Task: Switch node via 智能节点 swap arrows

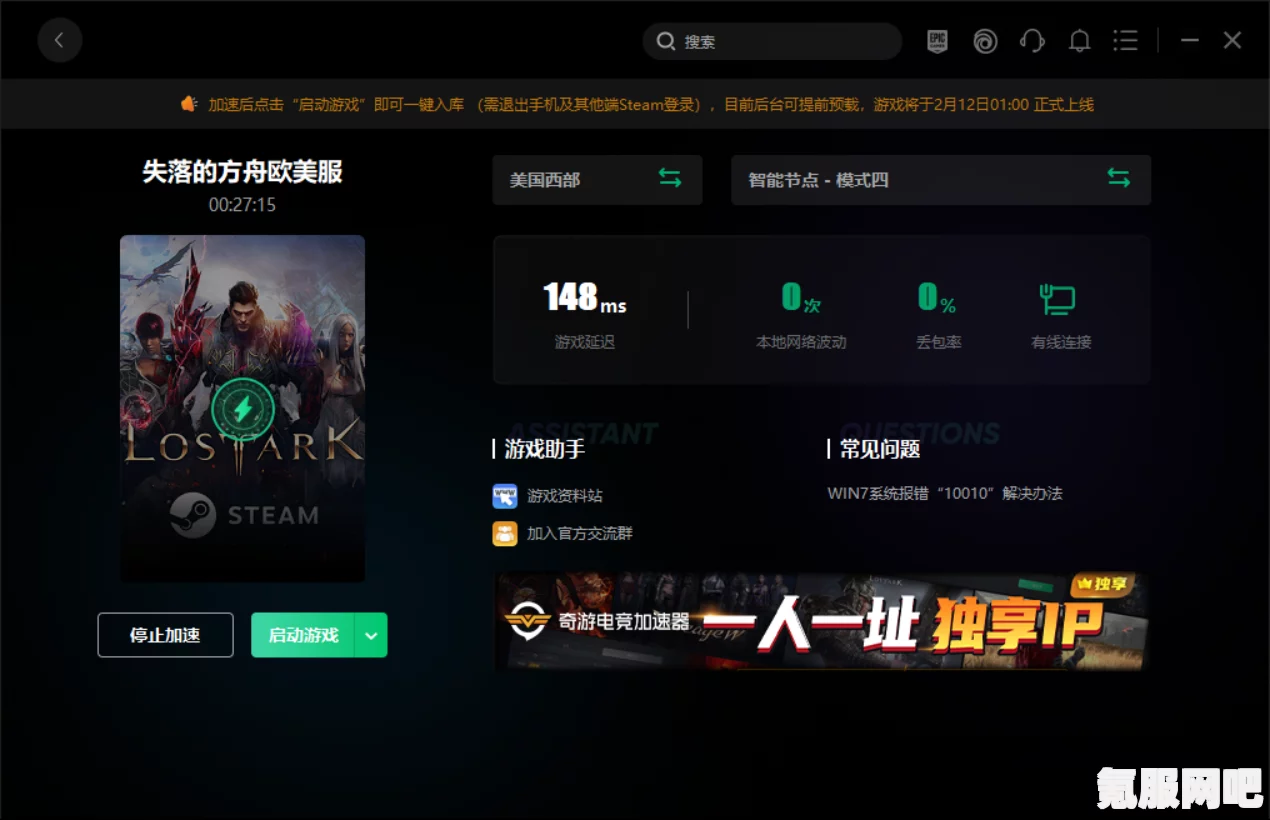Action: coord(1118,179)
